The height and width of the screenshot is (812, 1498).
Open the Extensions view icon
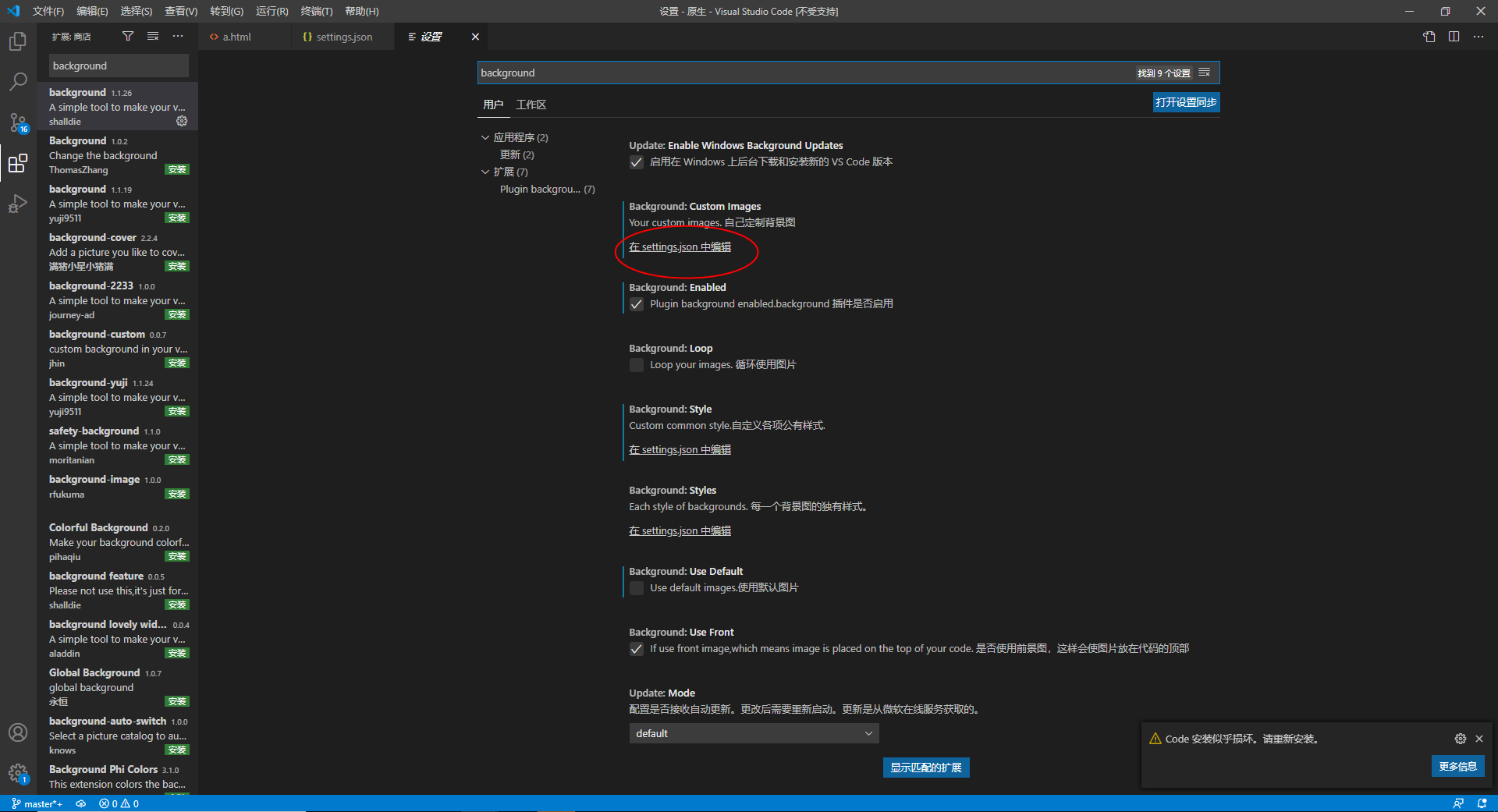point(18,163)
